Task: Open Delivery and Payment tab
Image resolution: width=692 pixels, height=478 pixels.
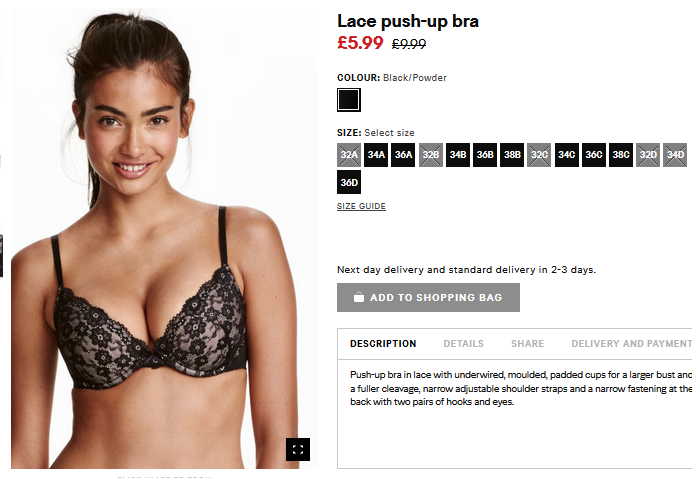Action: click(632, 343)
